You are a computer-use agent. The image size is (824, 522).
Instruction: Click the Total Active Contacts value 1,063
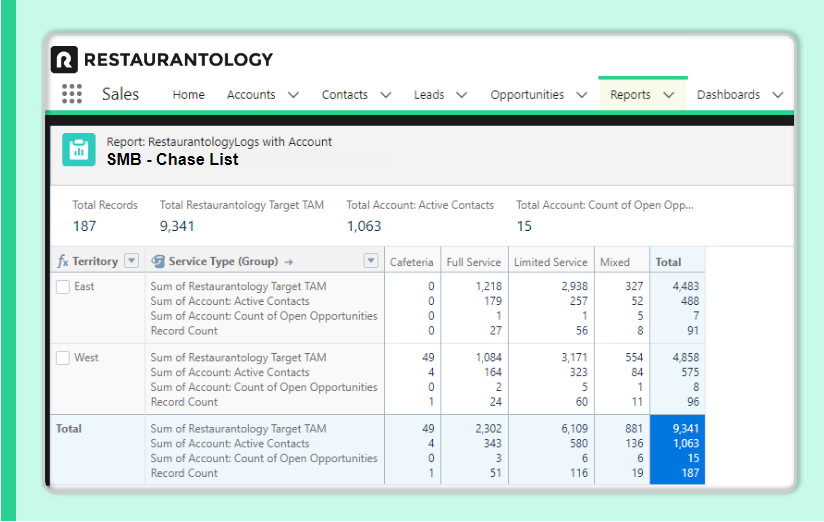(364, 226)
